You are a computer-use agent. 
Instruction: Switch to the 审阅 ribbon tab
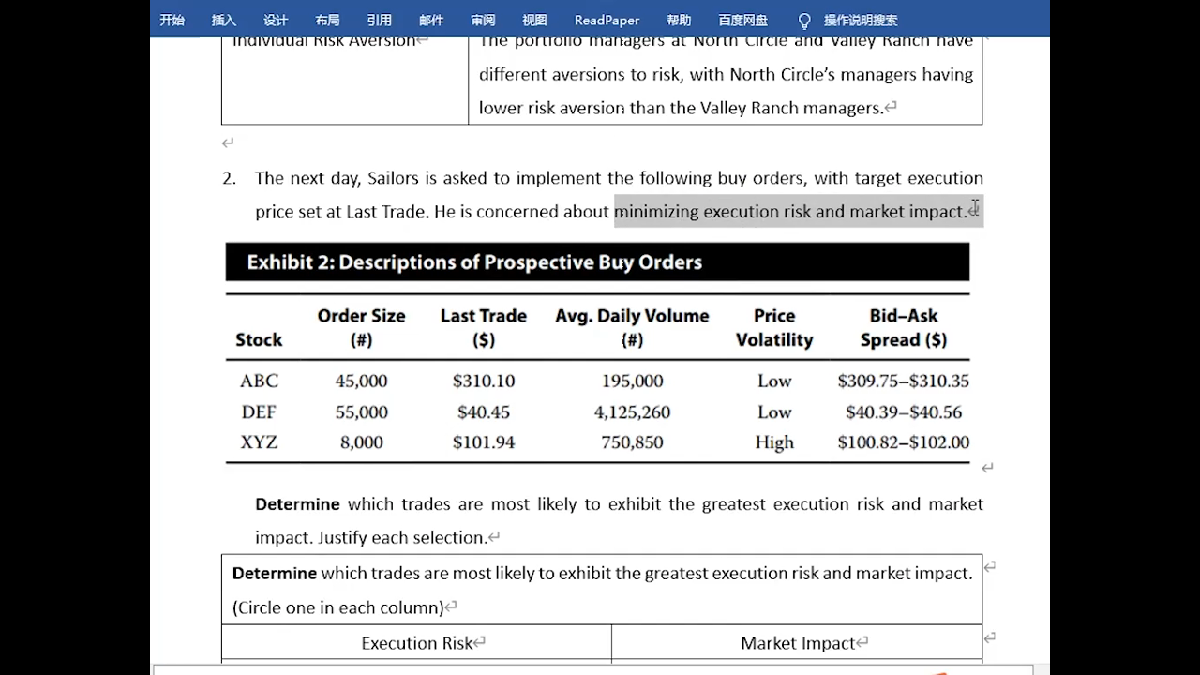(x=483, y=20)
